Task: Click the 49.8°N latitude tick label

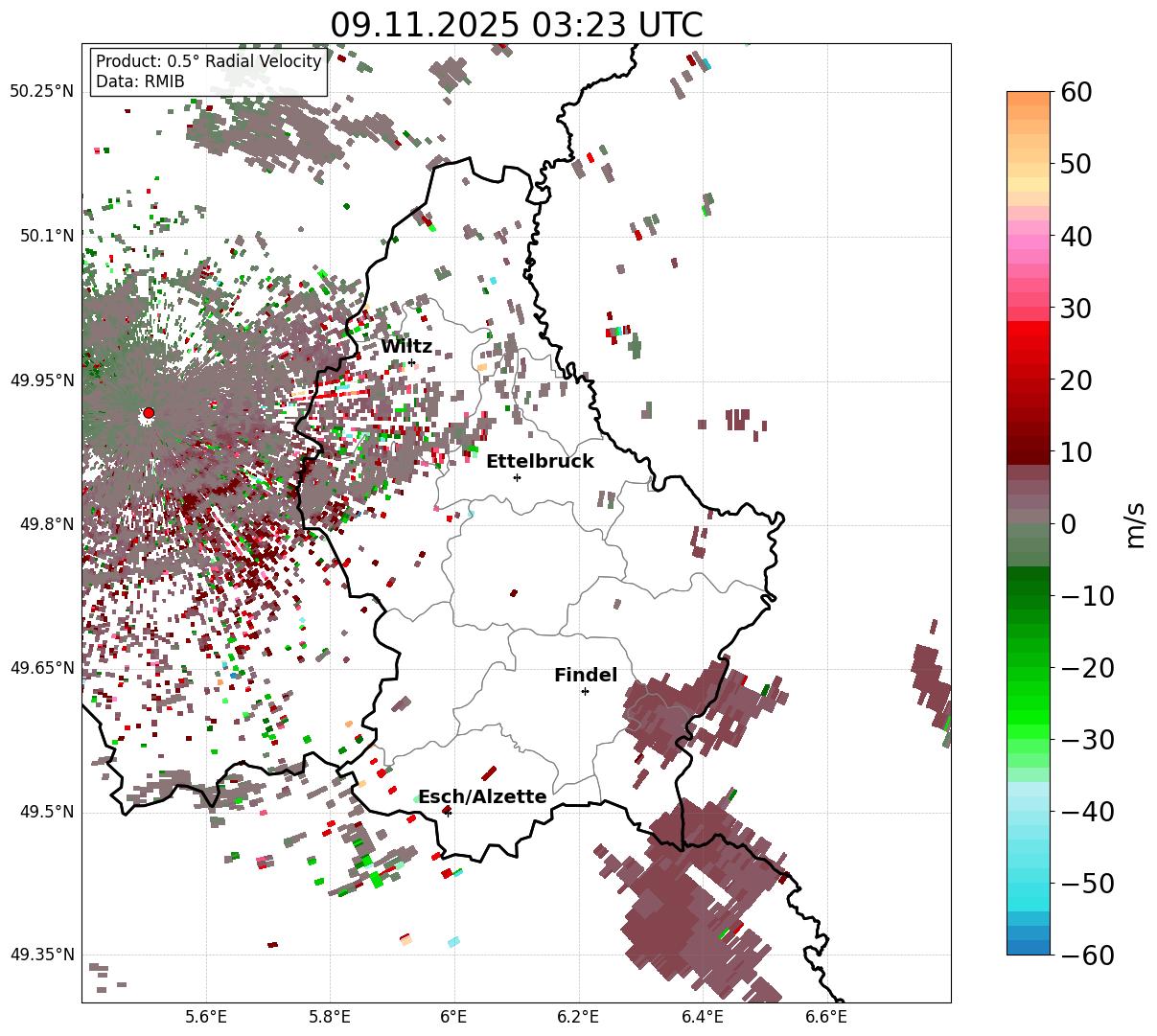Action: coord(46,524)
